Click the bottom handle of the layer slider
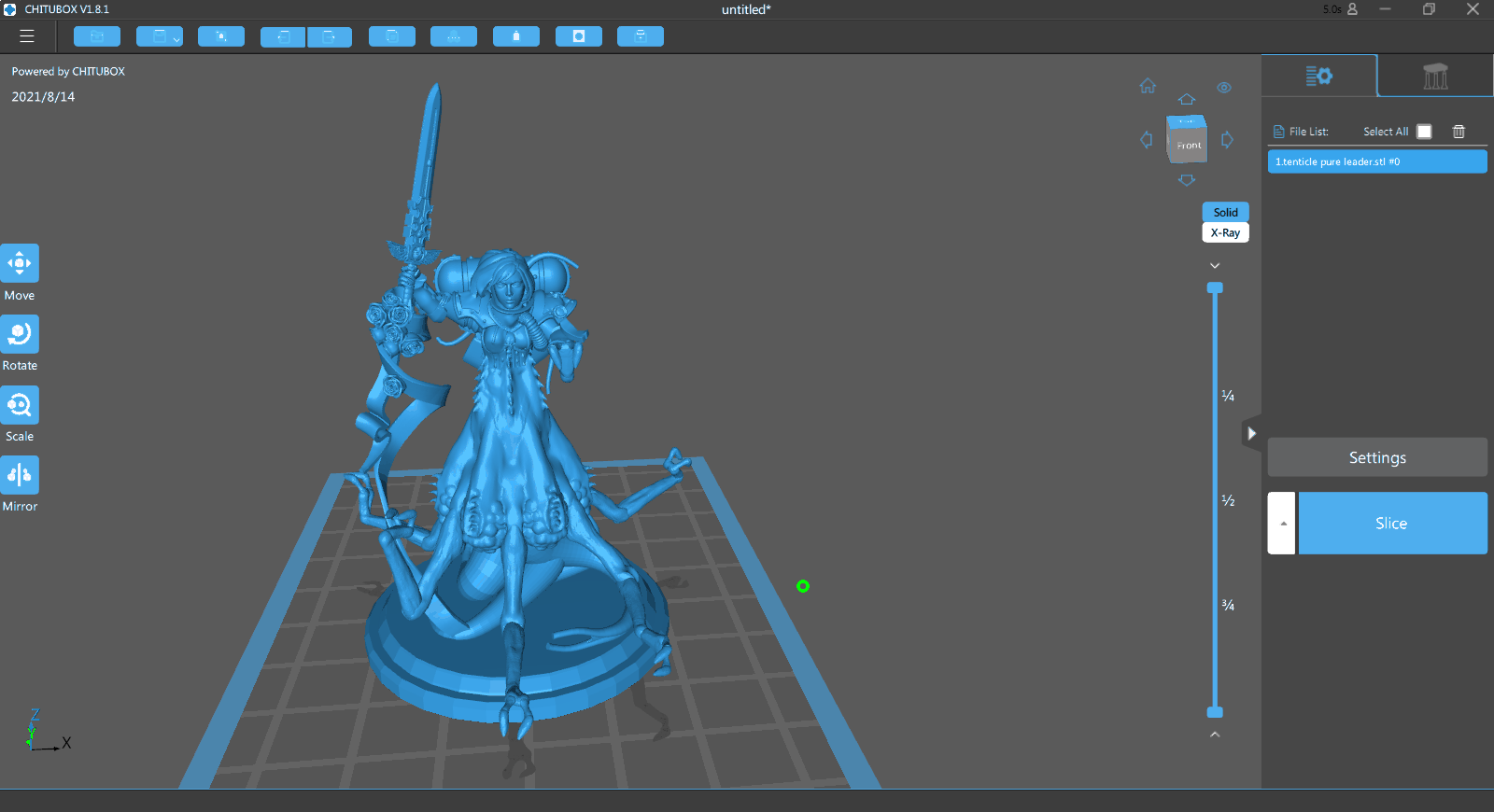 pos(1215,712)
